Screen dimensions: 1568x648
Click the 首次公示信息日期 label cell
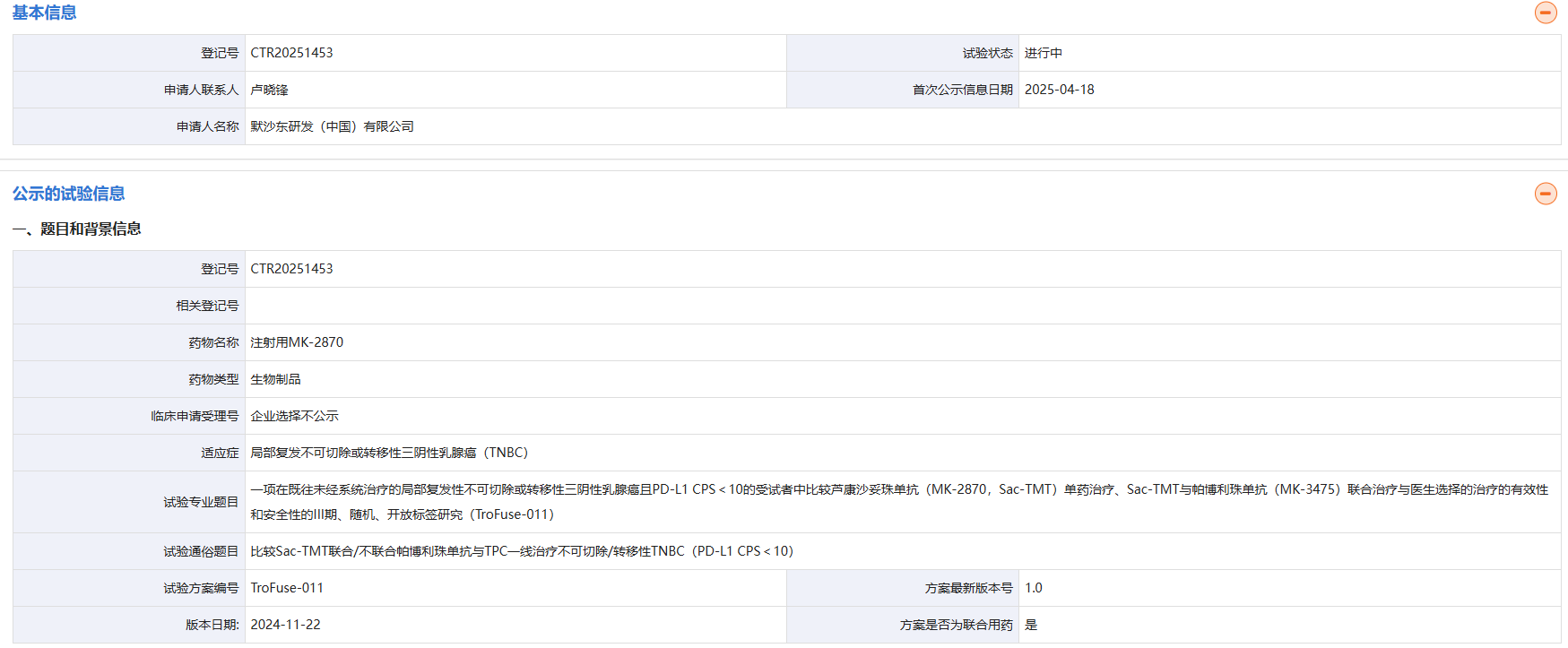pyautogui.click(x=903, y=90)
